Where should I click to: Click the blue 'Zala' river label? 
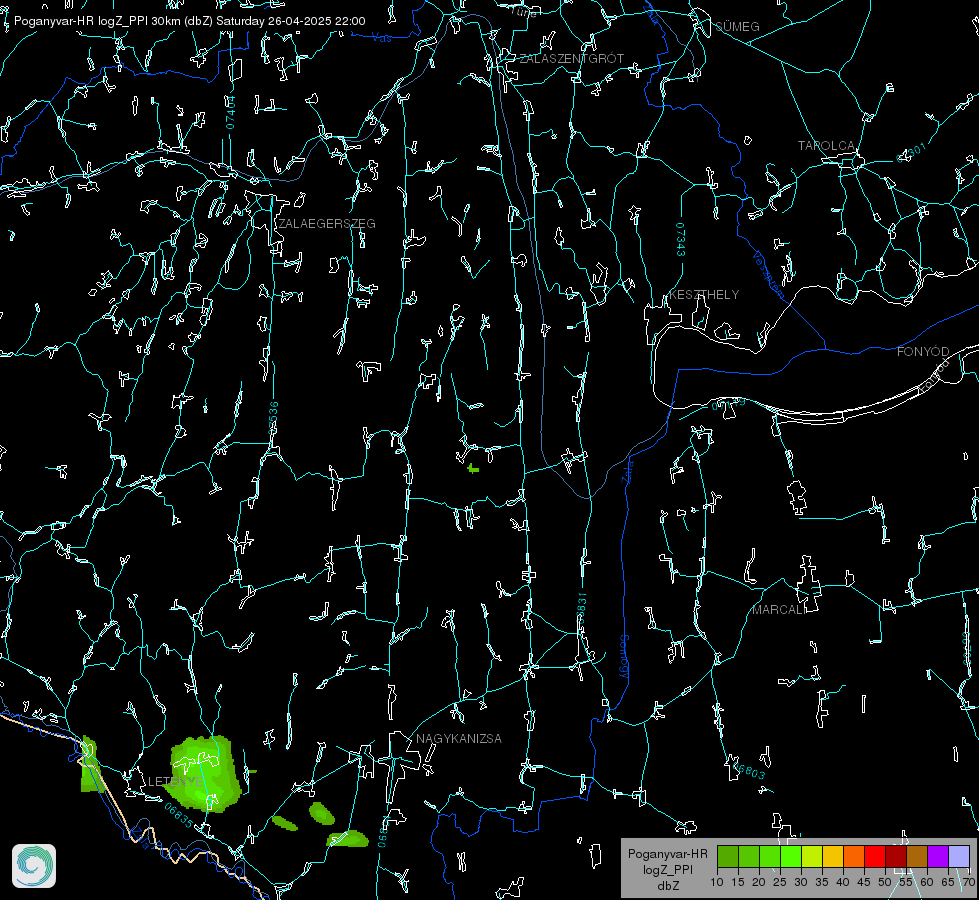[629, 470]
